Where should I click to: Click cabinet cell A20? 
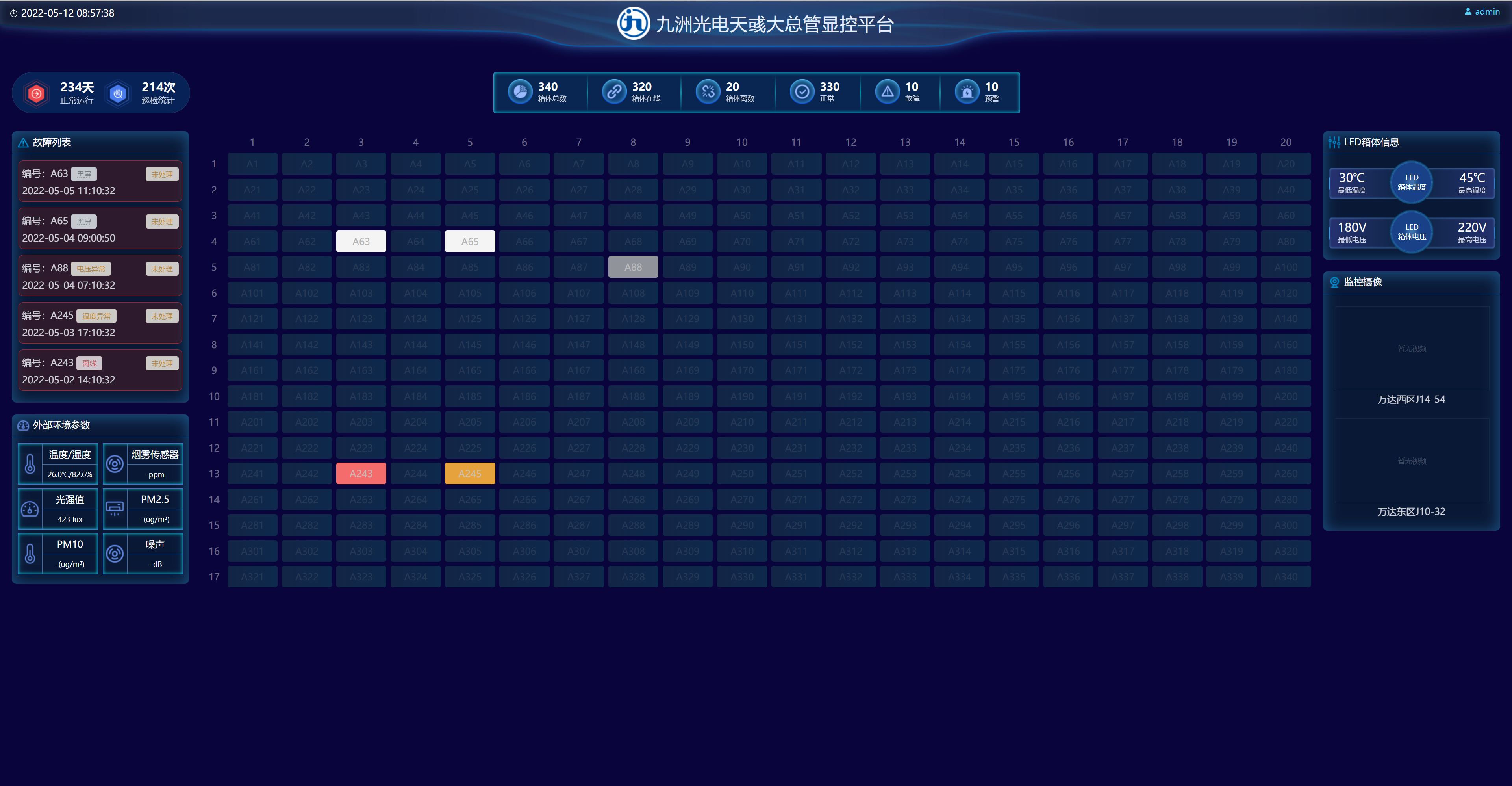coord(1286,164)
